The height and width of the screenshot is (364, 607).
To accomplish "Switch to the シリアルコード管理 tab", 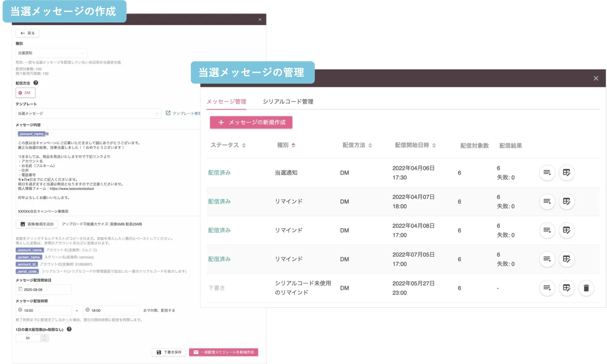I will [x=288, y=101].
